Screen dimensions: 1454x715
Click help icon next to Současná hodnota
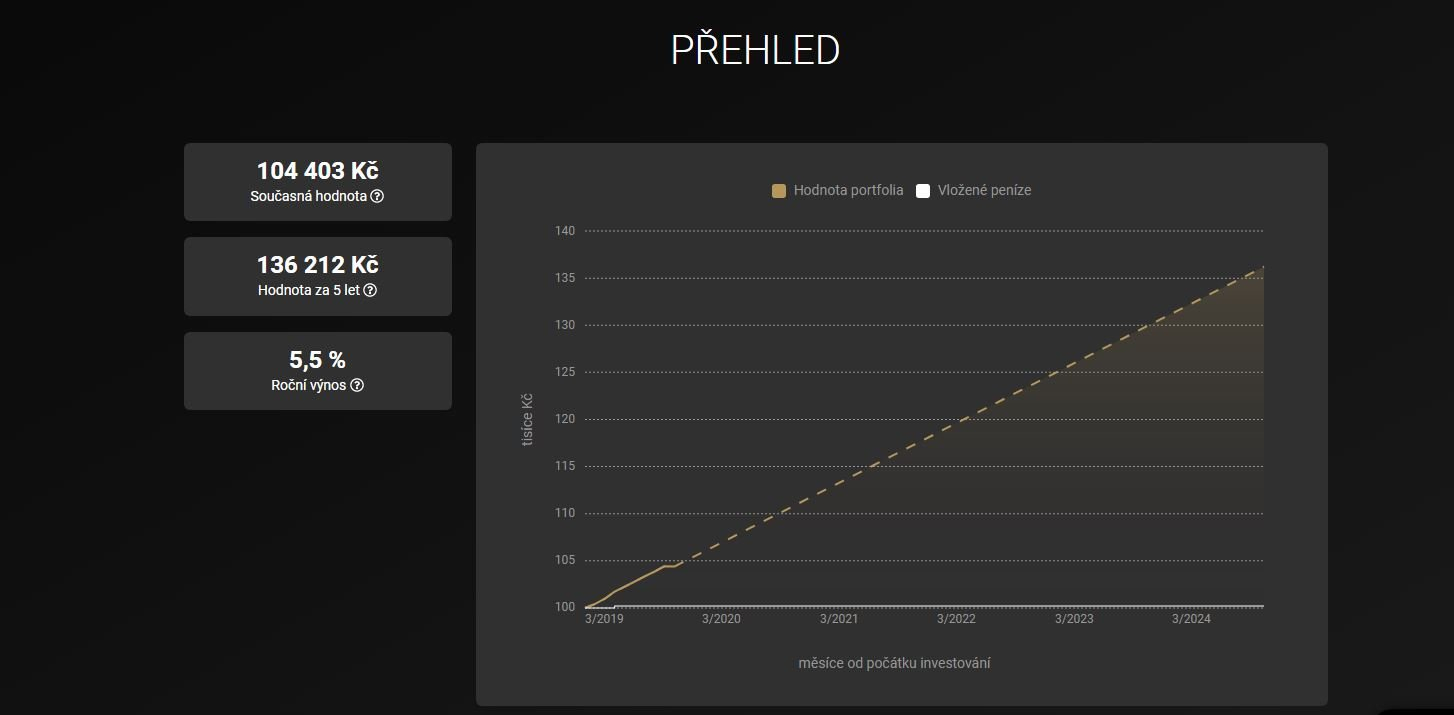coord(377,197)
